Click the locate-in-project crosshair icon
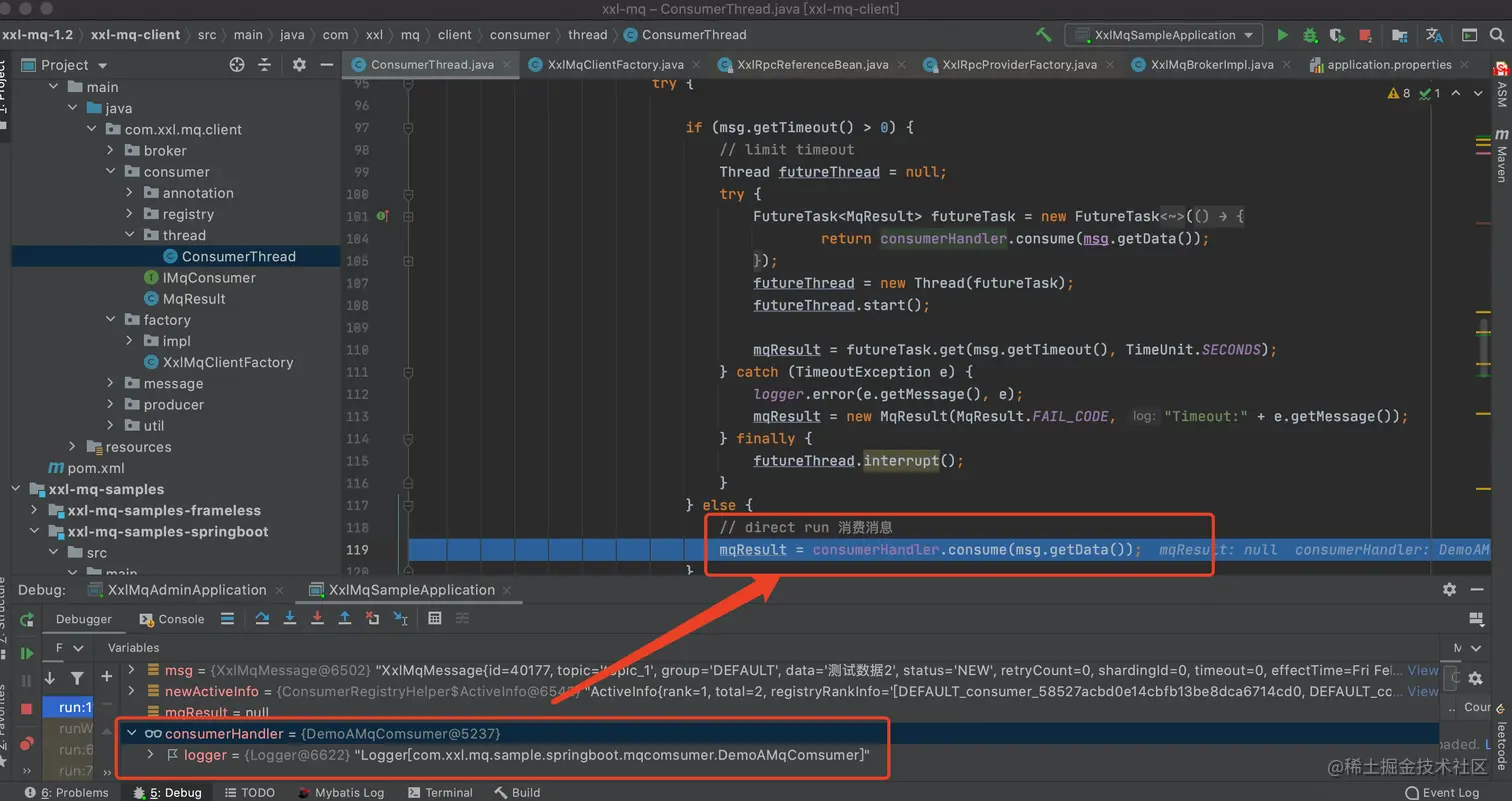This screenshot has width=1512, height=801. 237,65
